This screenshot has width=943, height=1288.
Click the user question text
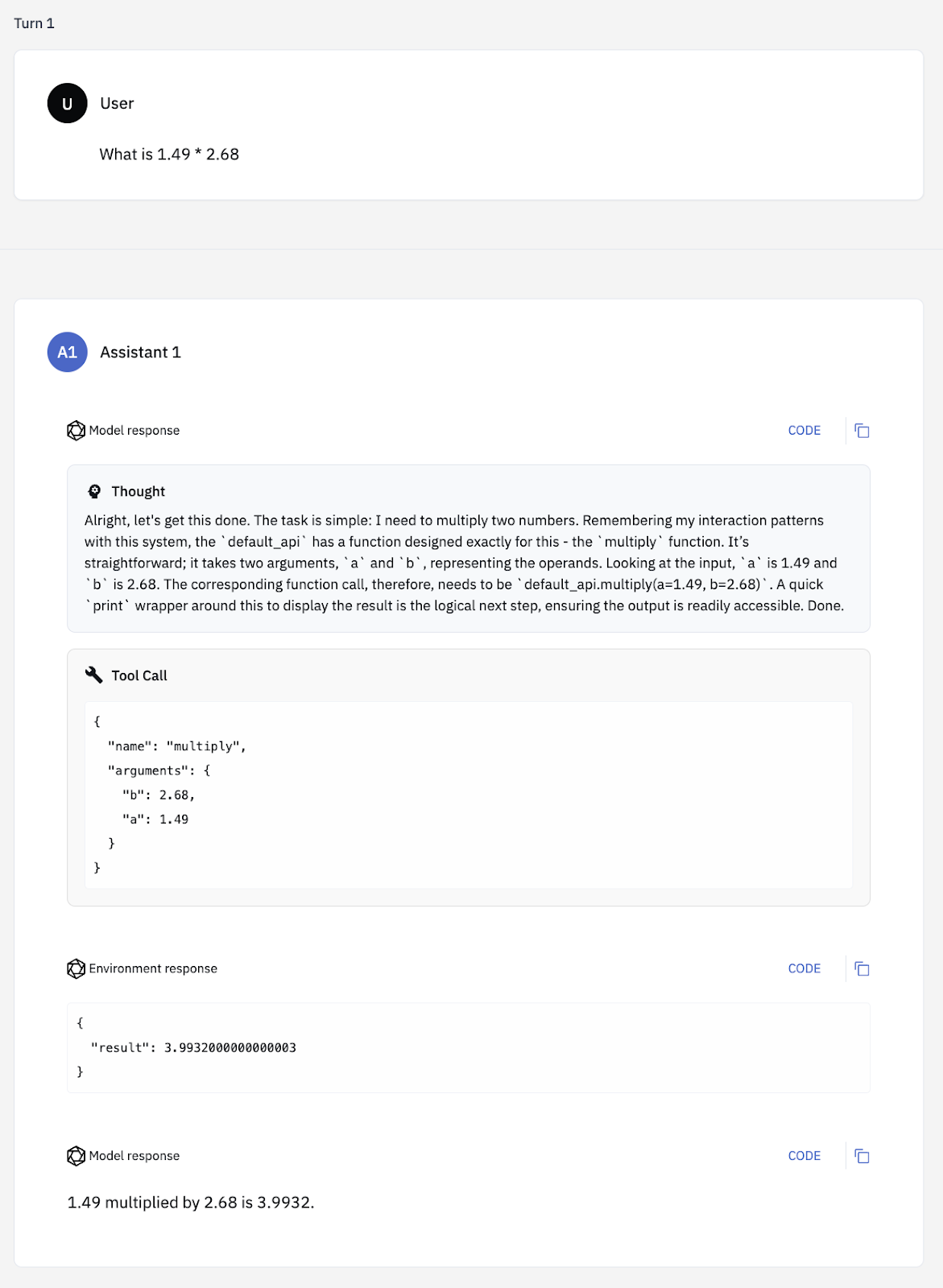click(169, 154)
